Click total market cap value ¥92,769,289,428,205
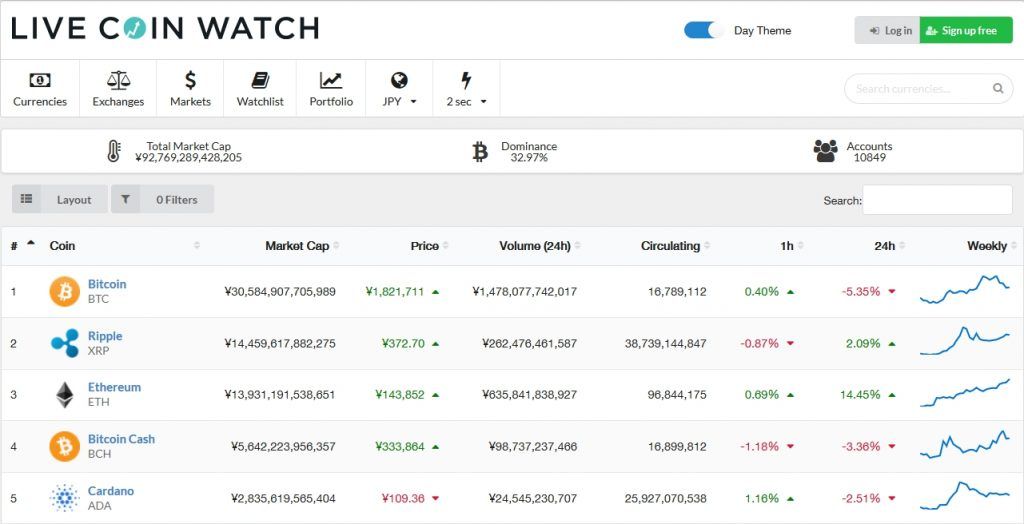This screenshot has height=524, width=1024. pyautogui.click(x=188, y=157)
